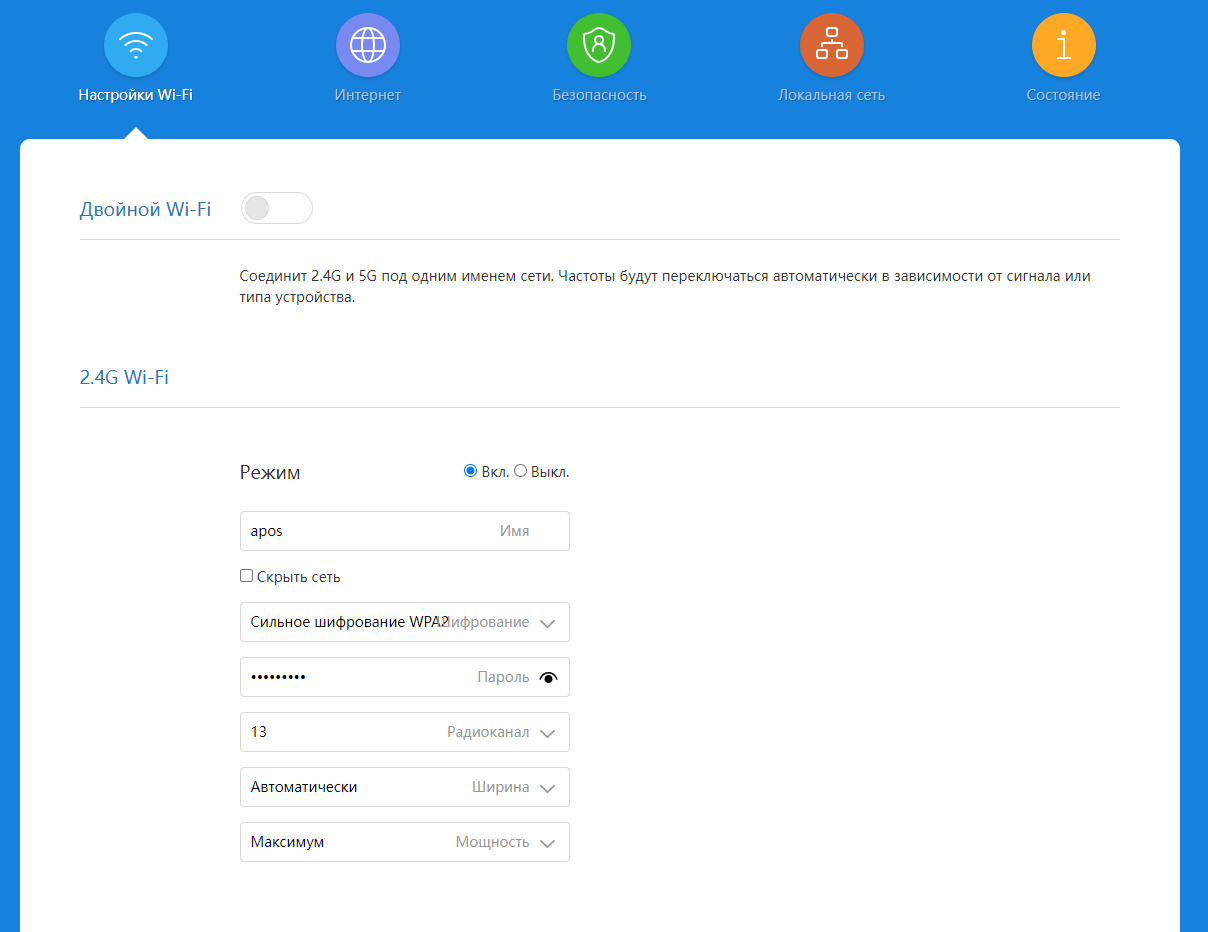Open the Local network icon
1208x932 pixels.
[831, 45]
